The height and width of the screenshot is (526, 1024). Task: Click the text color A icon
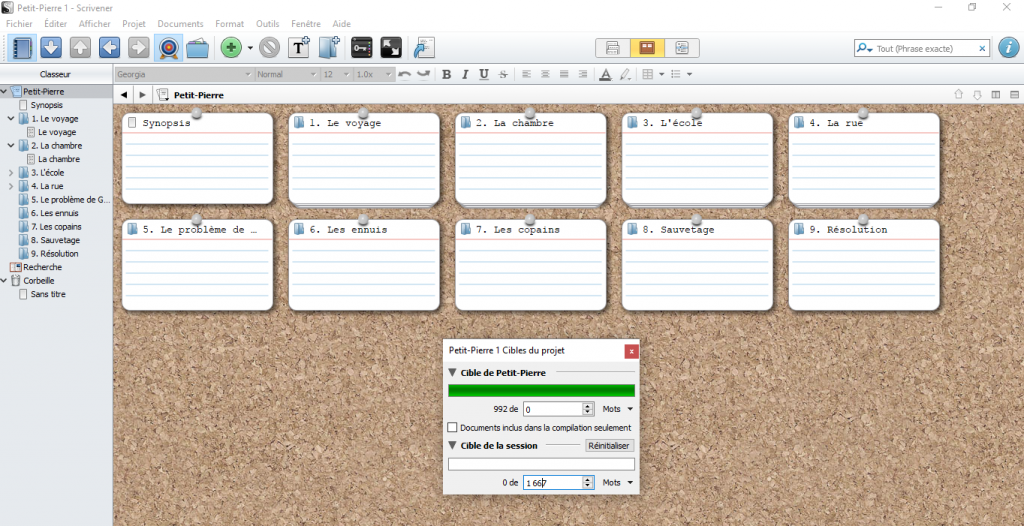pyautogui.click(x=605, y=74)
